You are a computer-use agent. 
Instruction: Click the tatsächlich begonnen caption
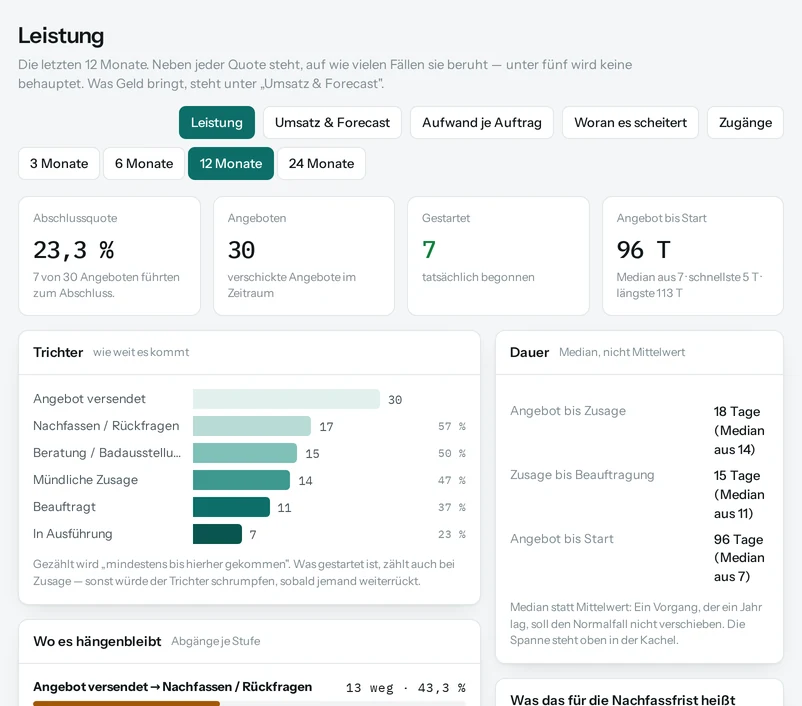[x=478, y=277]
